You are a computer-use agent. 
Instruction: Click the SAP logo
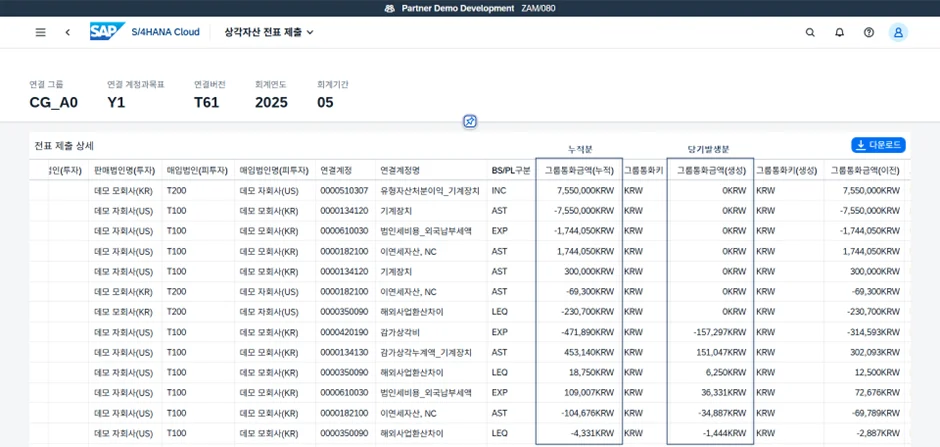[x=107, y=32]
